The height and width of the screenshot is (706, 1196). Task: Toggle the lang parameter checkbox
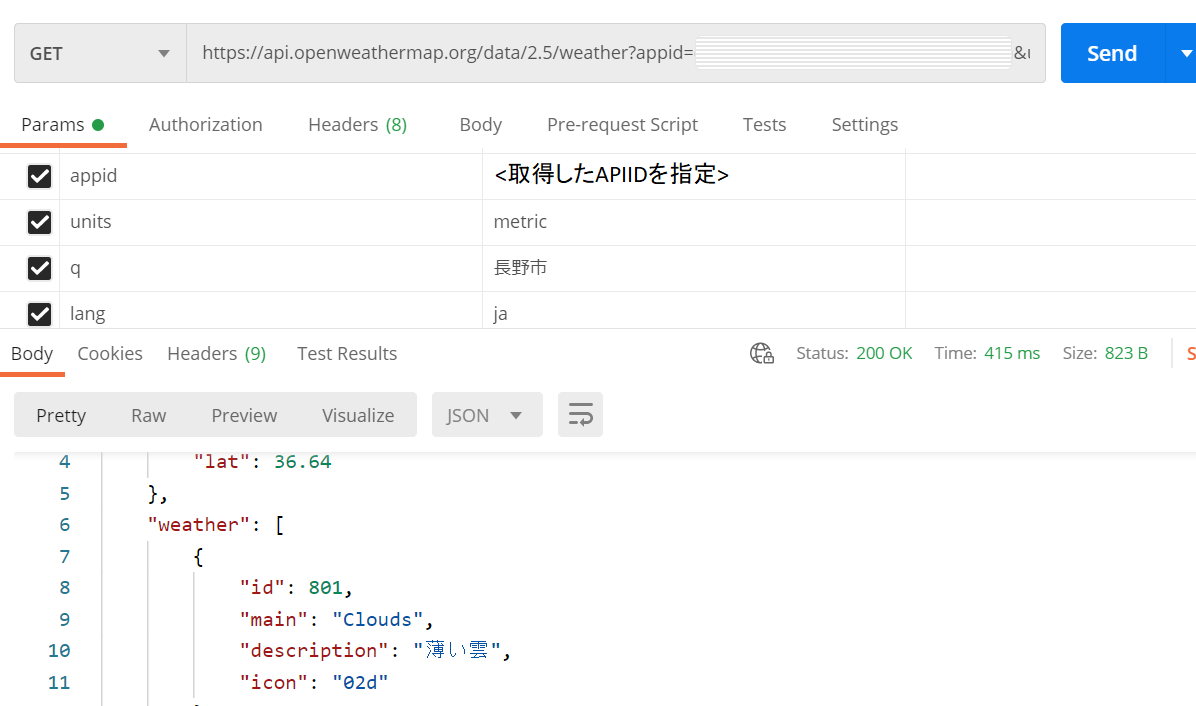pos(39,314)
